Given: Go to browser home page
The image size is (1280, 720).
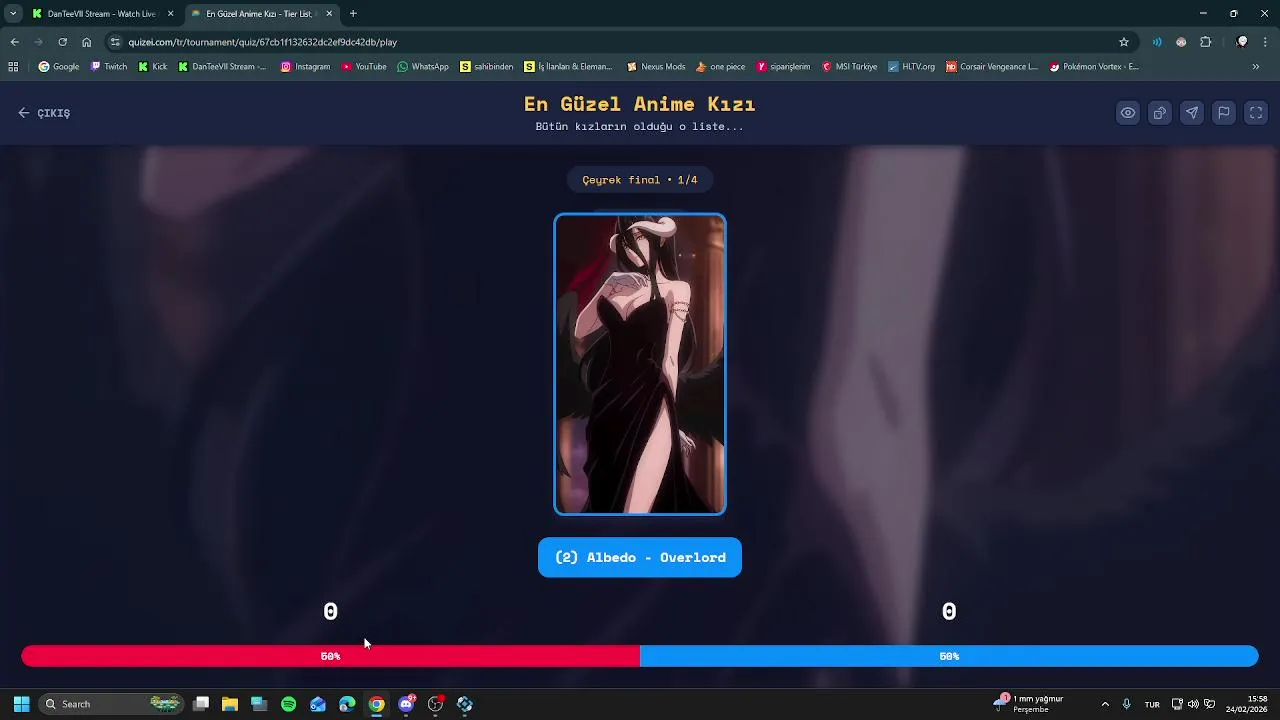Looking at the screenshot, I should (x=86, y=42).
